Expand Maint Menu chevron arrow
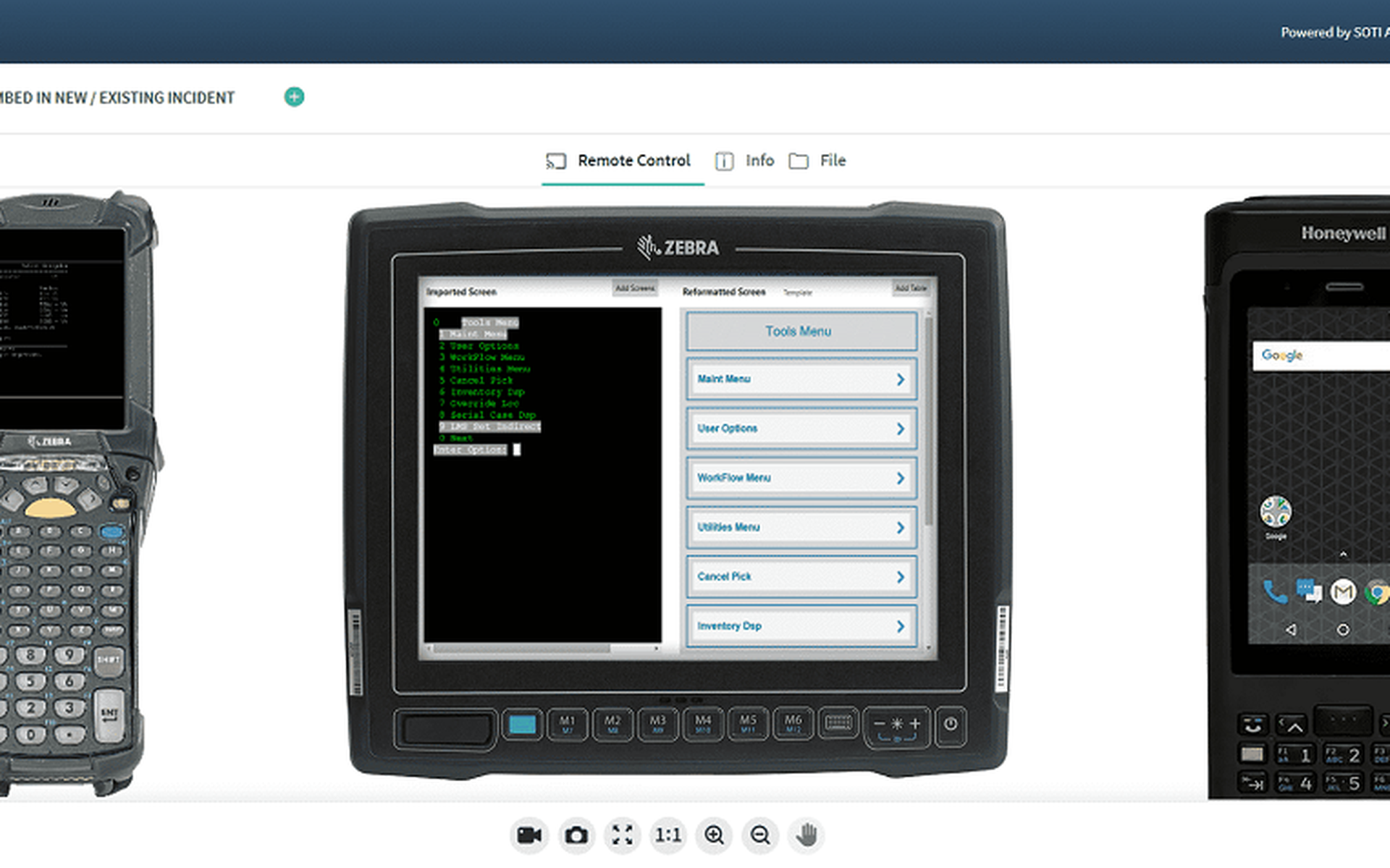Screen dimensions: 1390x868 pos(901,379)
